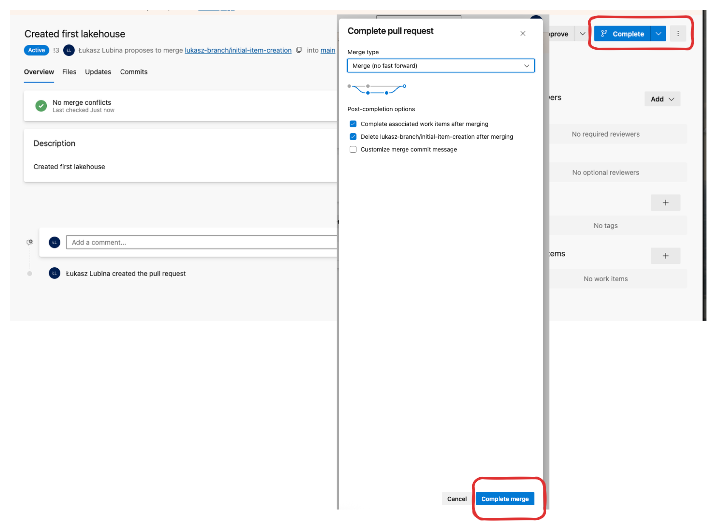This screenshot has height=529, width=716.
Task: Click the copy branch name icon
Action: (299, 50)
